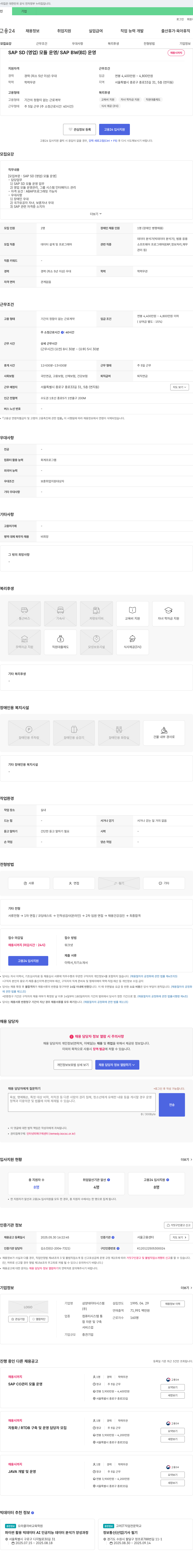Click the 교육비 지원 benefit icon
The height and width of the screenshot is (1568, 193).
[x=132, y=614]
